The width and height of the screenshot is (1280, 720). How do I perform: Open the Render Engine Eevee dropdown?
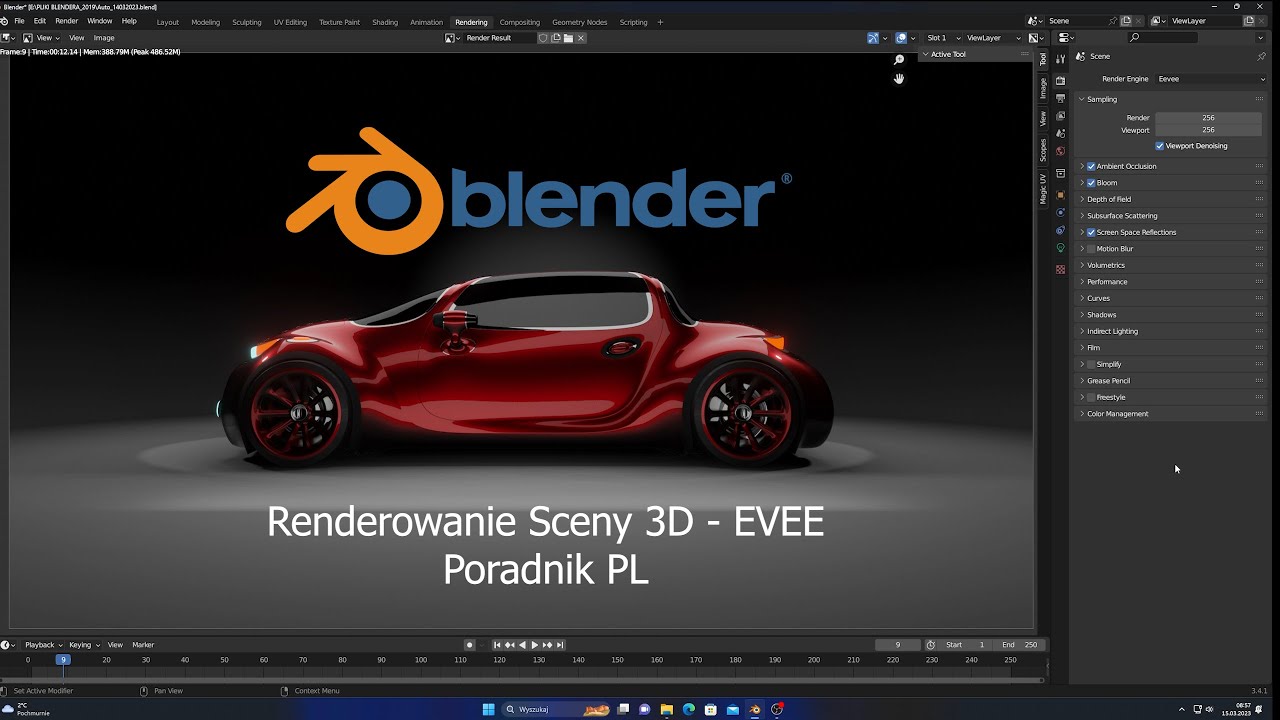[x=1211, y=79]
